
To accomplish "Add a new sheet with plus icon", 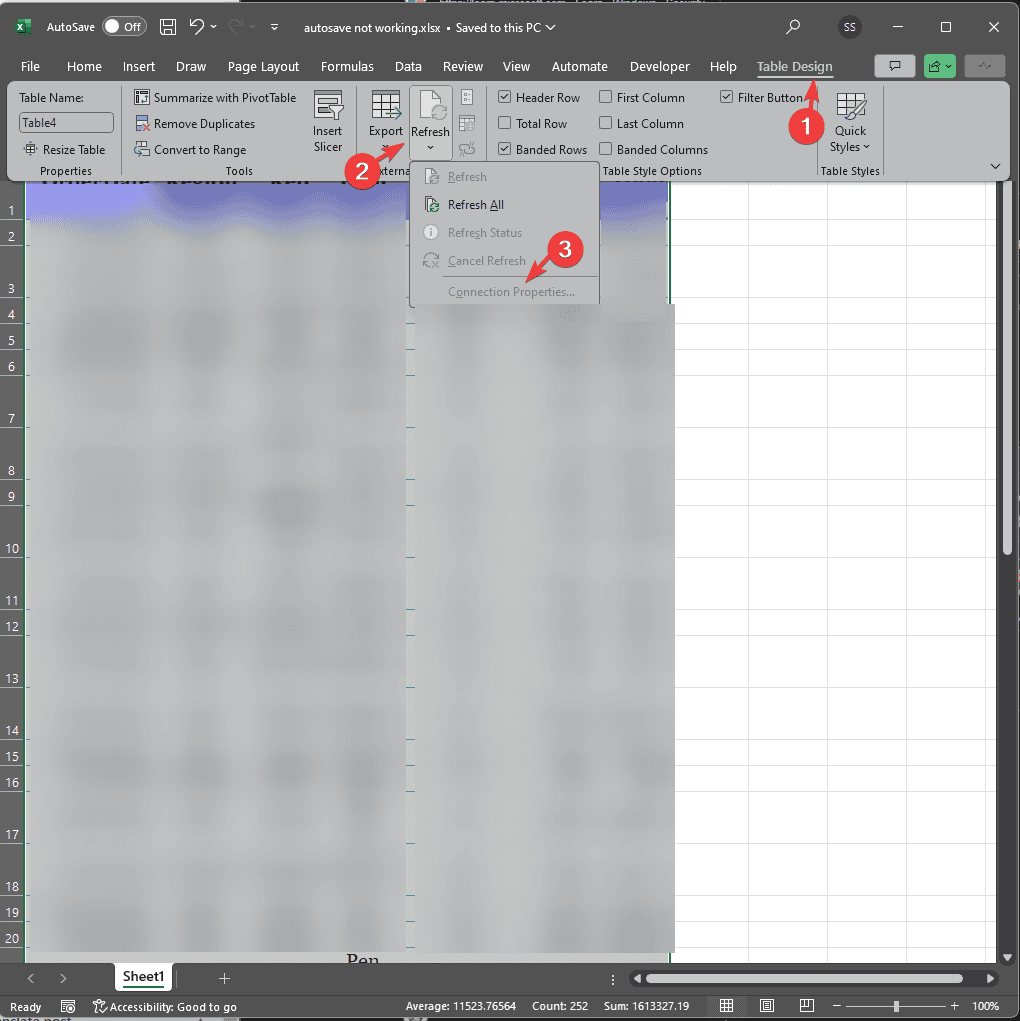I will tap(224, 978).
